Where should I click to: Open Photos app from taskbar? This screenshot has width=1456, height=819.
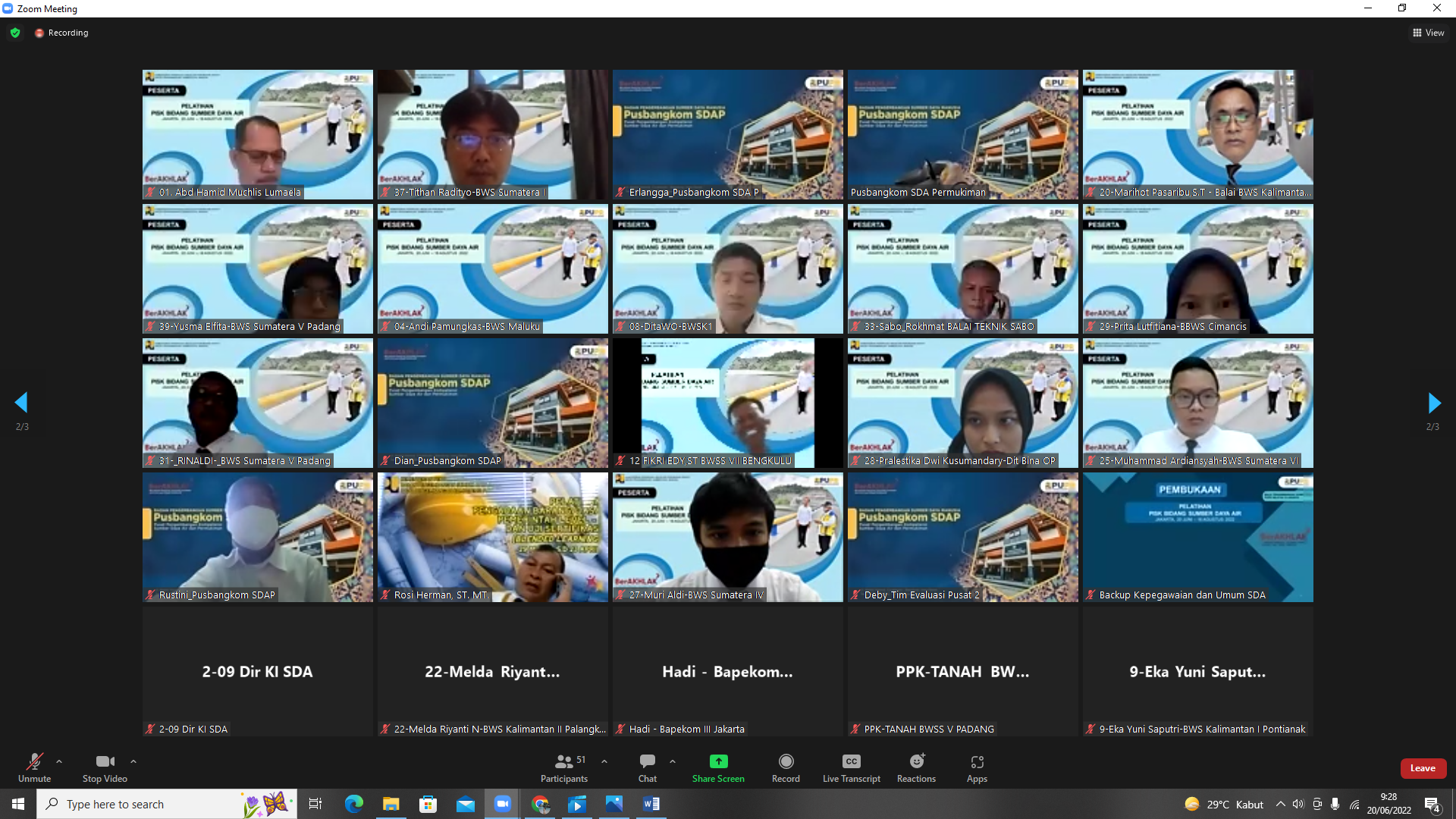(614, 804)
